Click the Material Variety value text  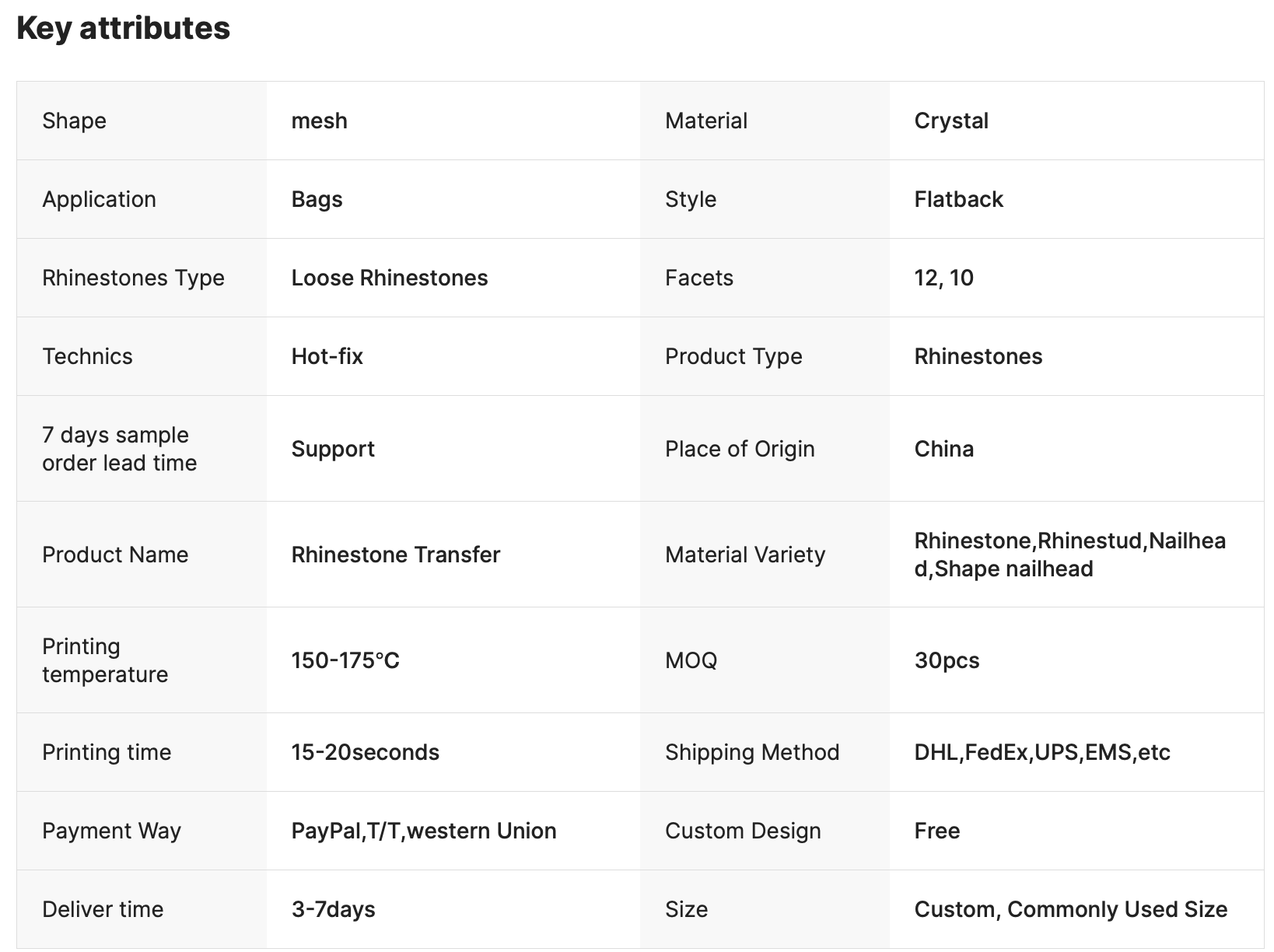pos(1069,555)
